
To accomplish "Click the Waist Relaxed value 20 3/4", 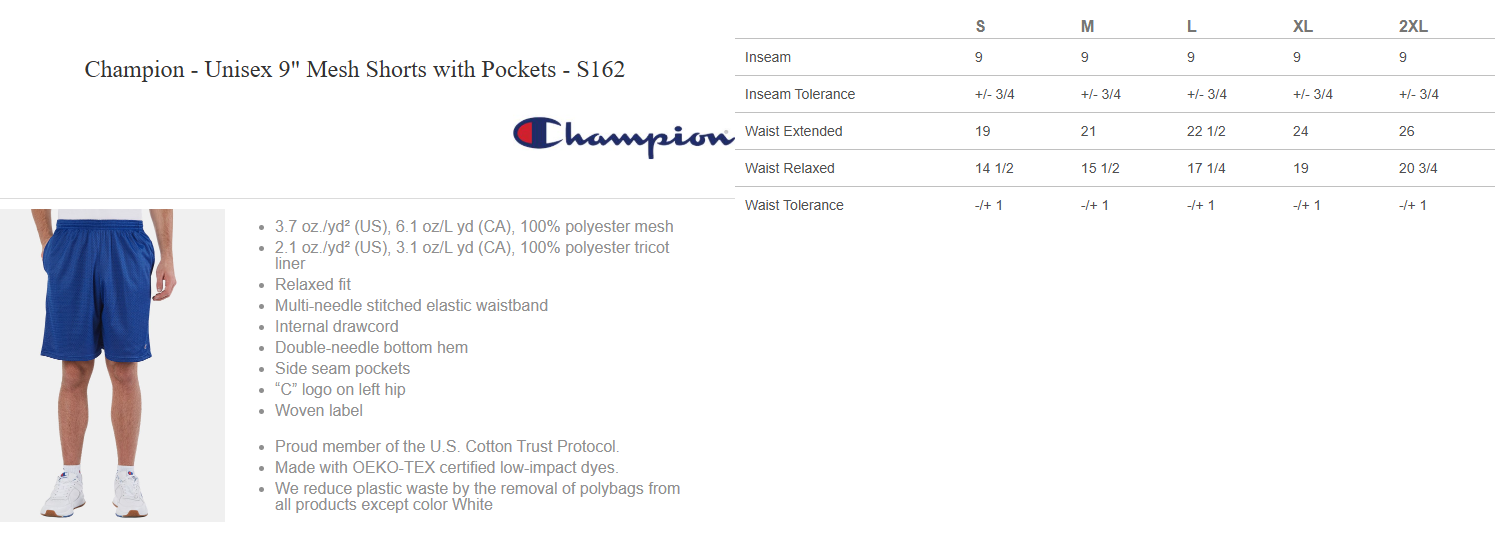I will (x=1418, y=169).
